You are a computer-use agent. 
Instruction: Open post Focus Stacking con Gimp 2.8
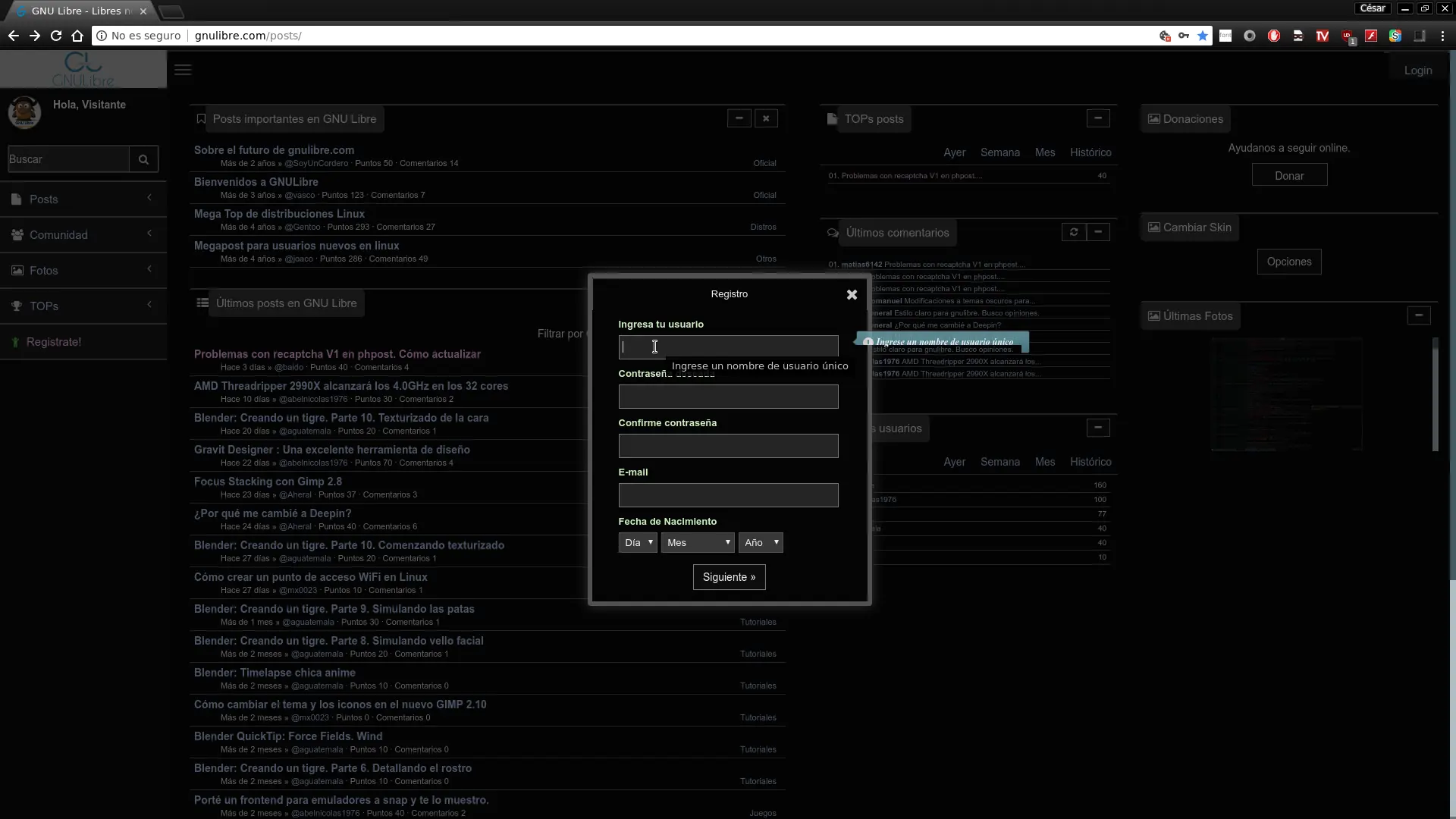pyautogui.click(x=268, y=482)
